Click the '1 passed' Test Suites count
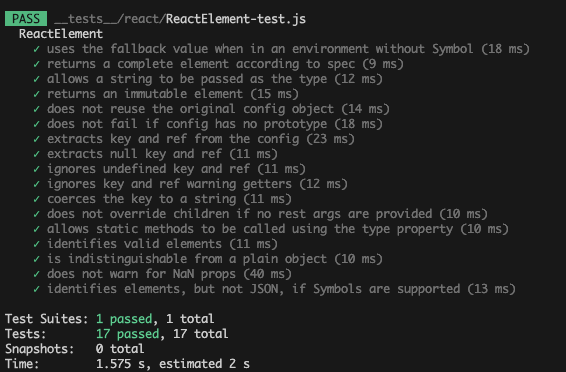 pyautogui.click(x=124, y=319)
